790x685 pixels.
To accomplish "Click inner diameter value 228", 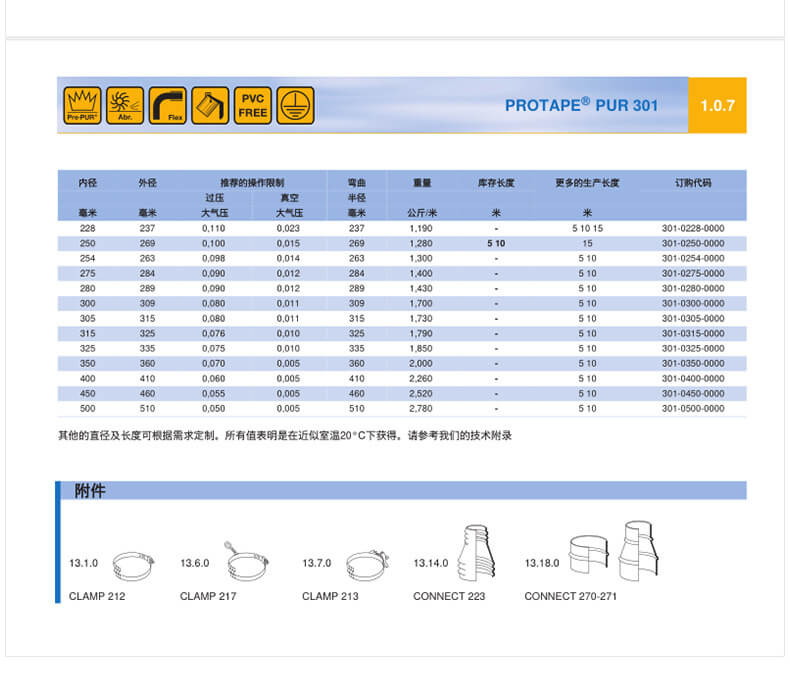I will (87, 228).
